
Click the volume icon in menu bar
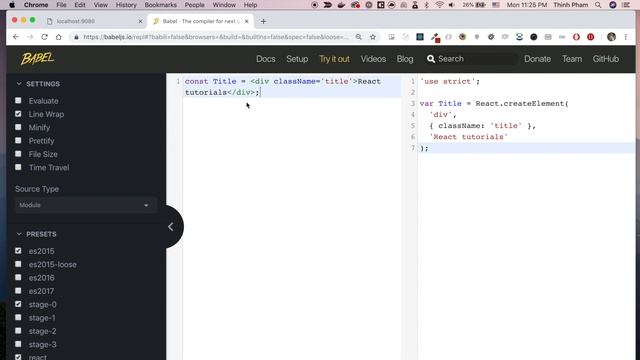[451, 5]
